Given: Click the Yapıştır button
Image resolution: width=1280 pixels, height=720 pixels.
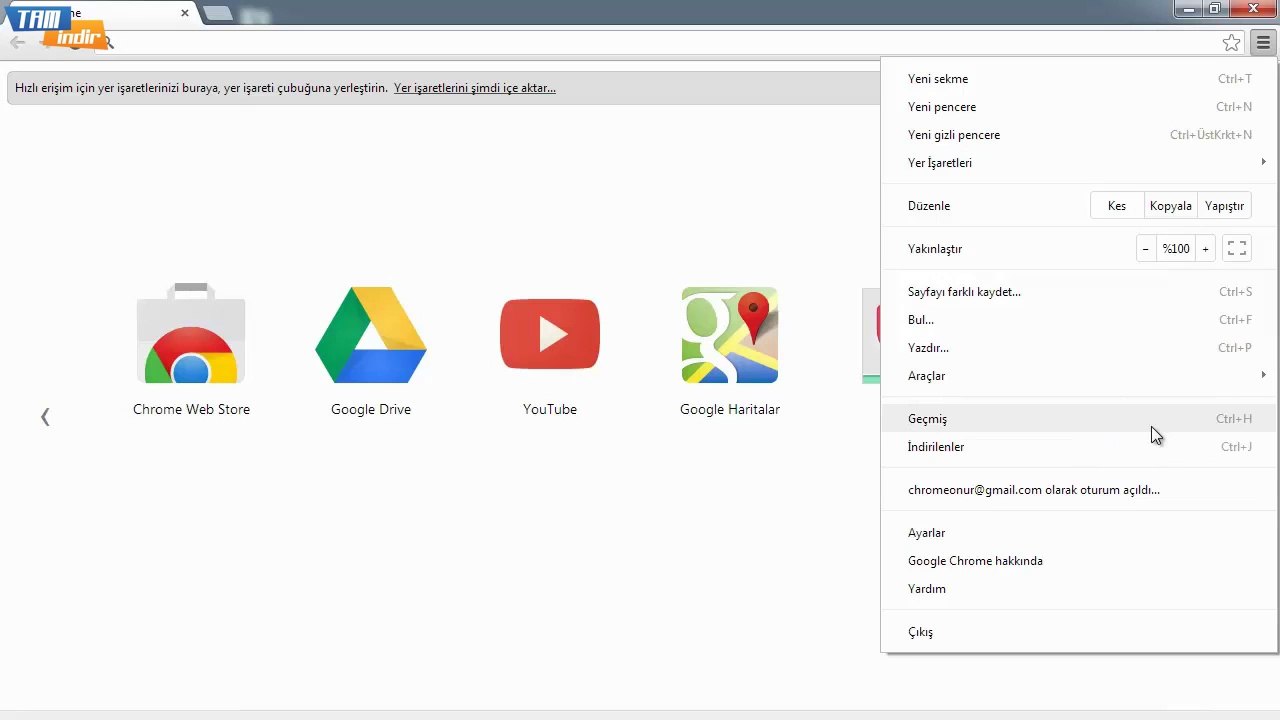Looking at the screenshot, I should [1225, 206].
